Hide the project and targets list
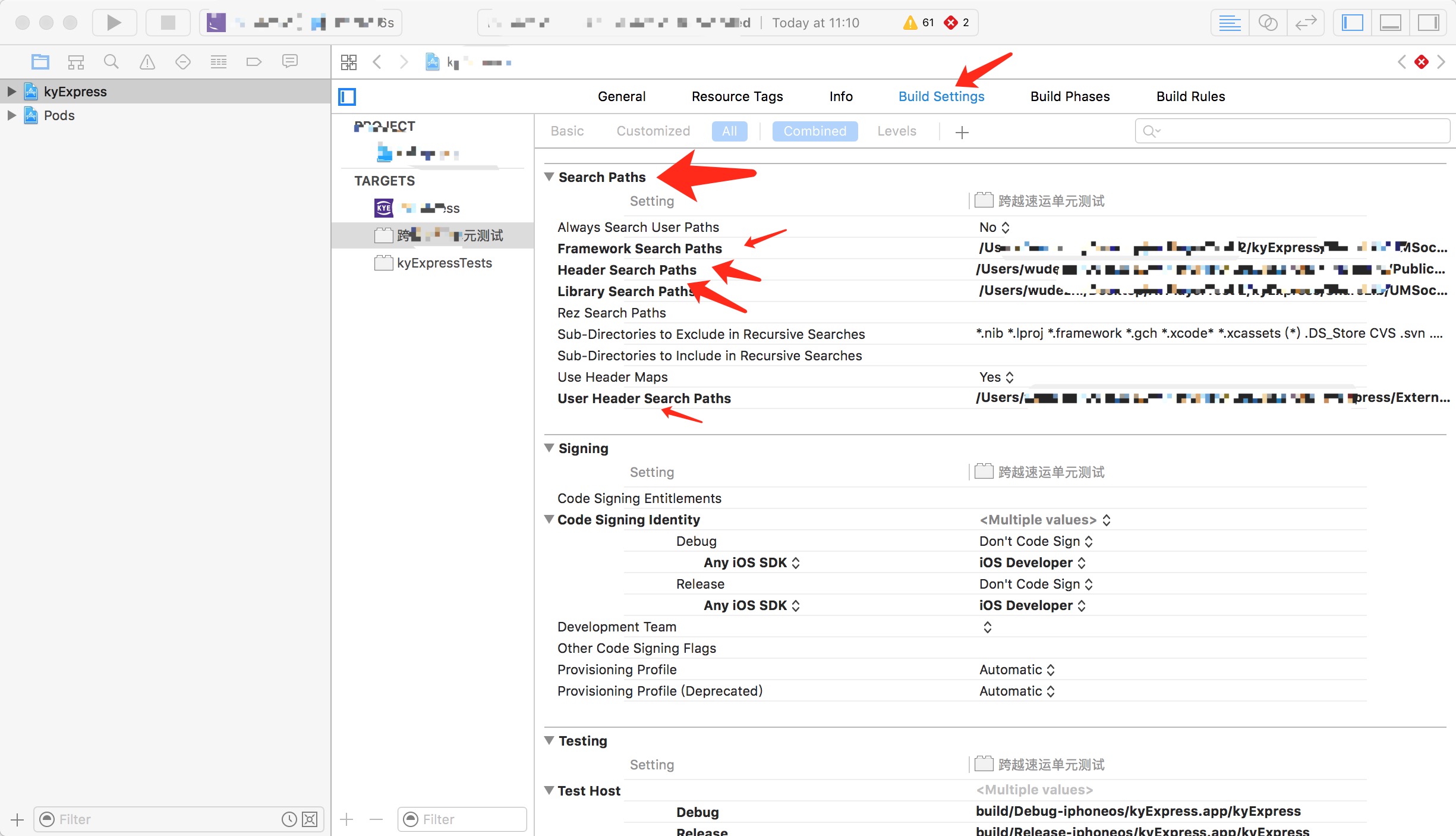 [x=347, y=96]
